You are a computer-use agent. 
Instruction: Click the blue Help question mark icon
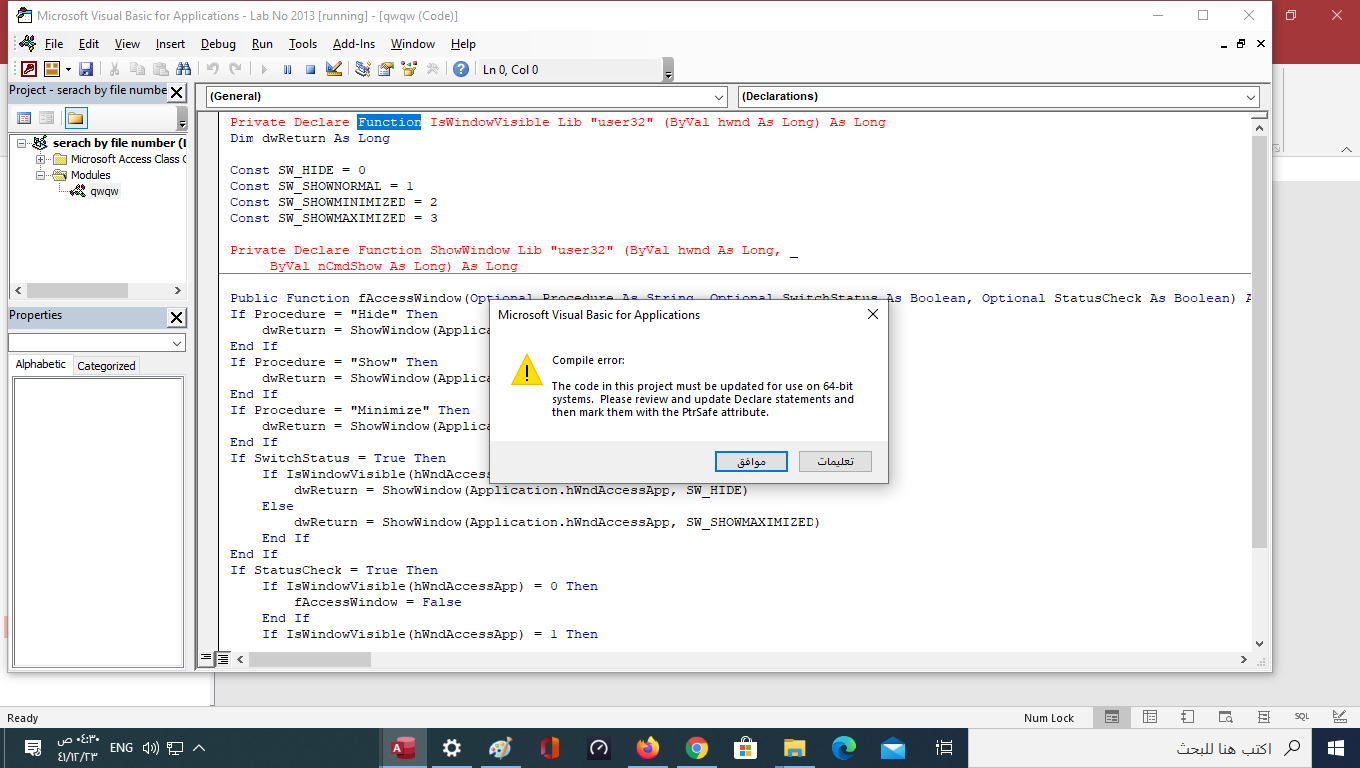(461, 69)
